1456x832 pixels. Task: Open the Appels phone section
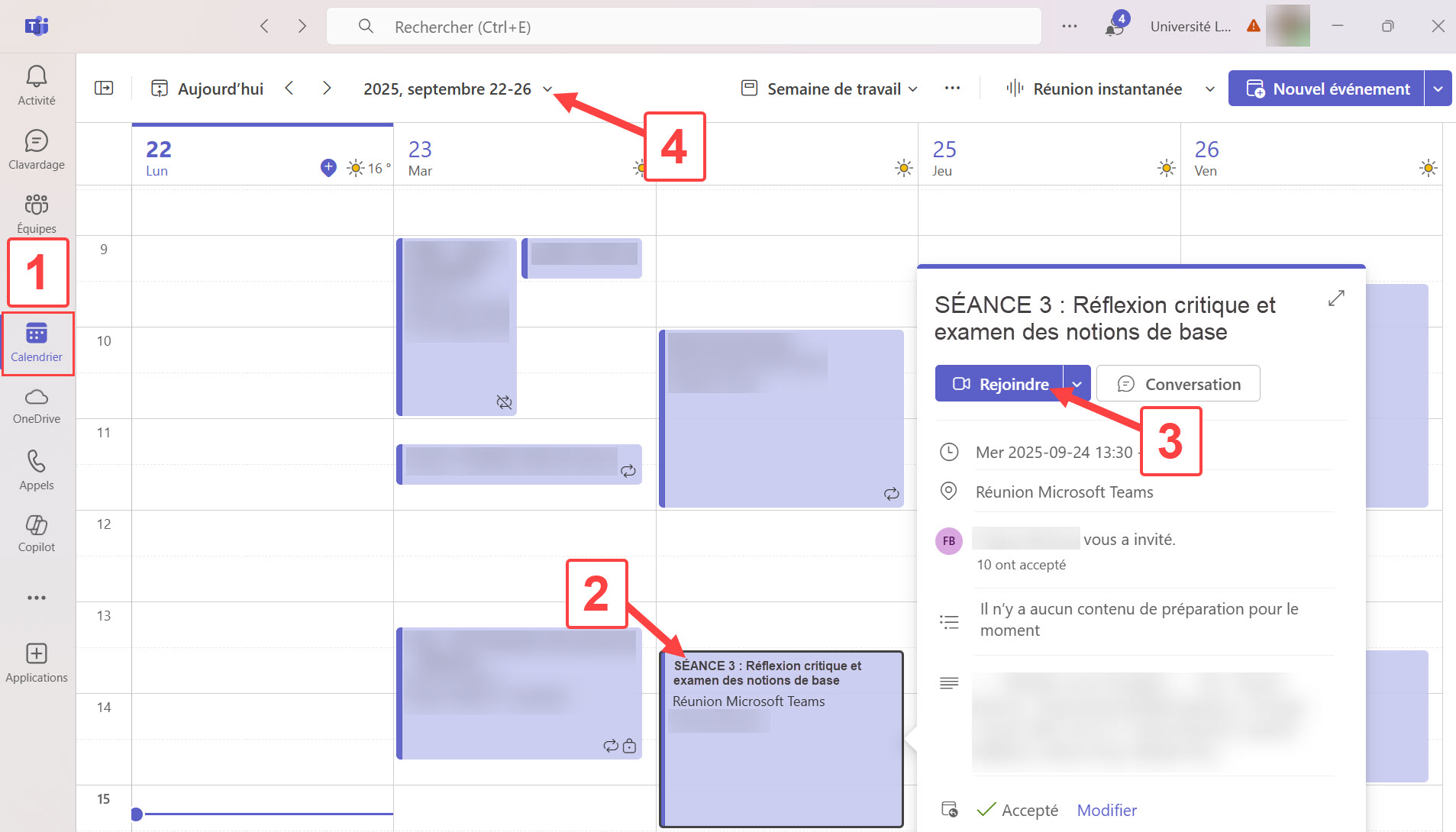(x=37, y=470)
